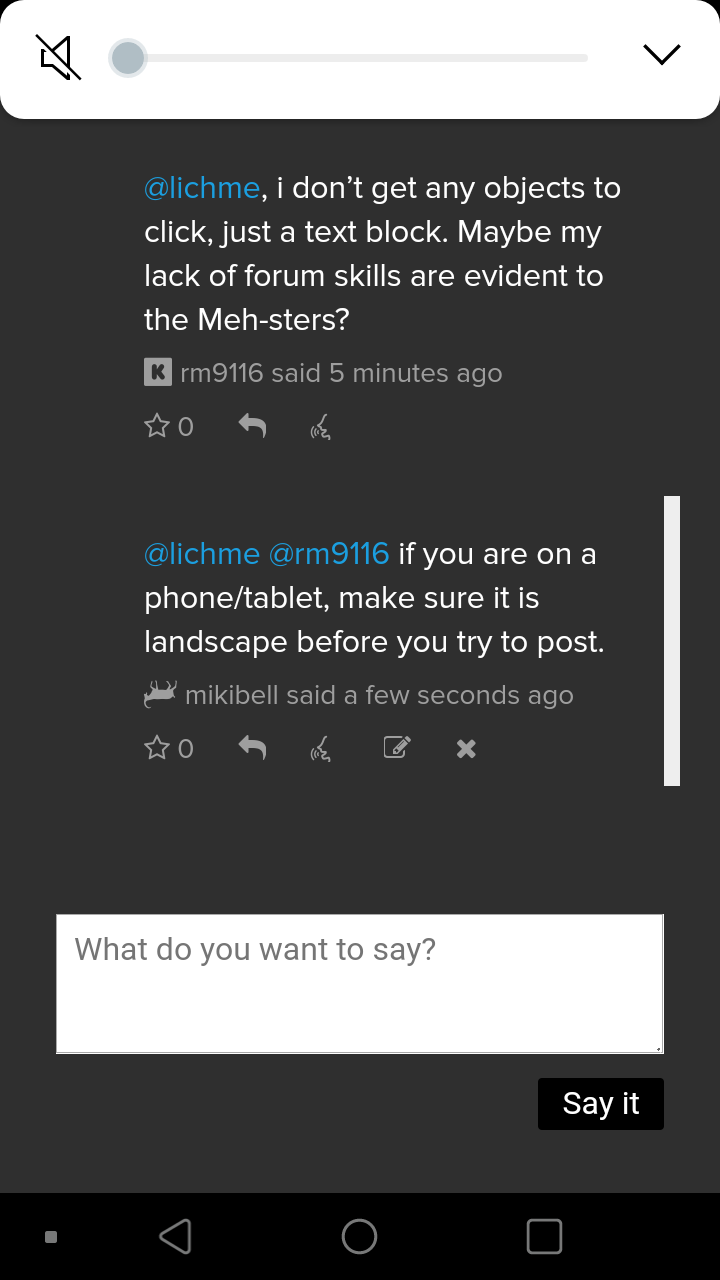Collapse the volume panel with the chevron
The width and height of the screenshot is (720, 1280).
661,55
